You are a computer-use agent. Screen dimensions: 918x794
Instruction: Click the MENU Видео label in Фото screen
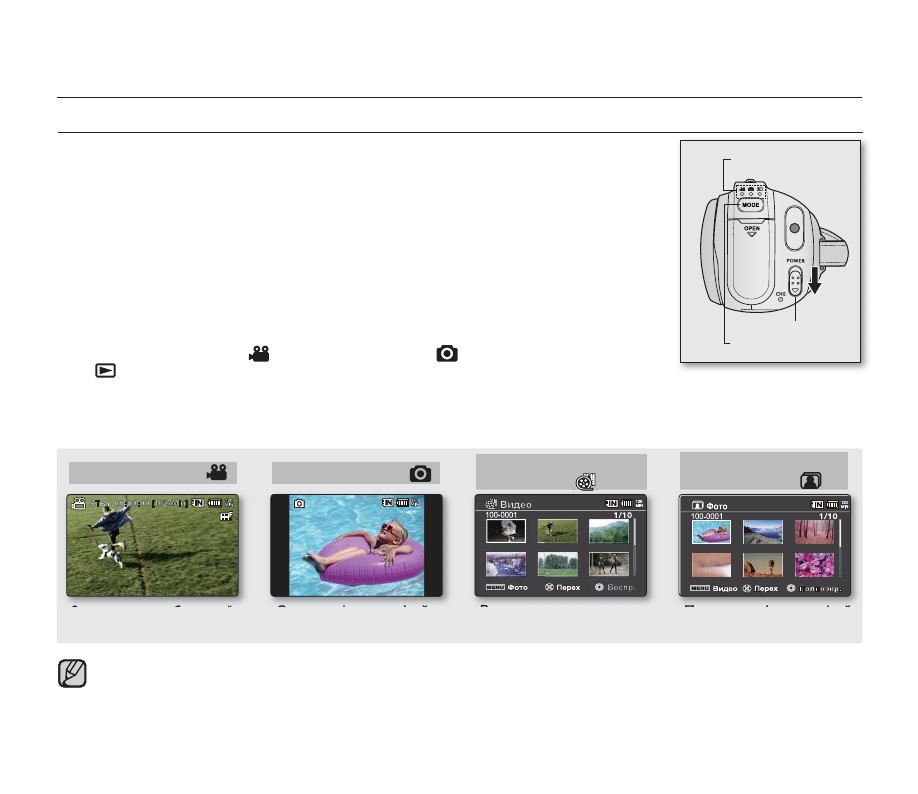pos(714,588)
